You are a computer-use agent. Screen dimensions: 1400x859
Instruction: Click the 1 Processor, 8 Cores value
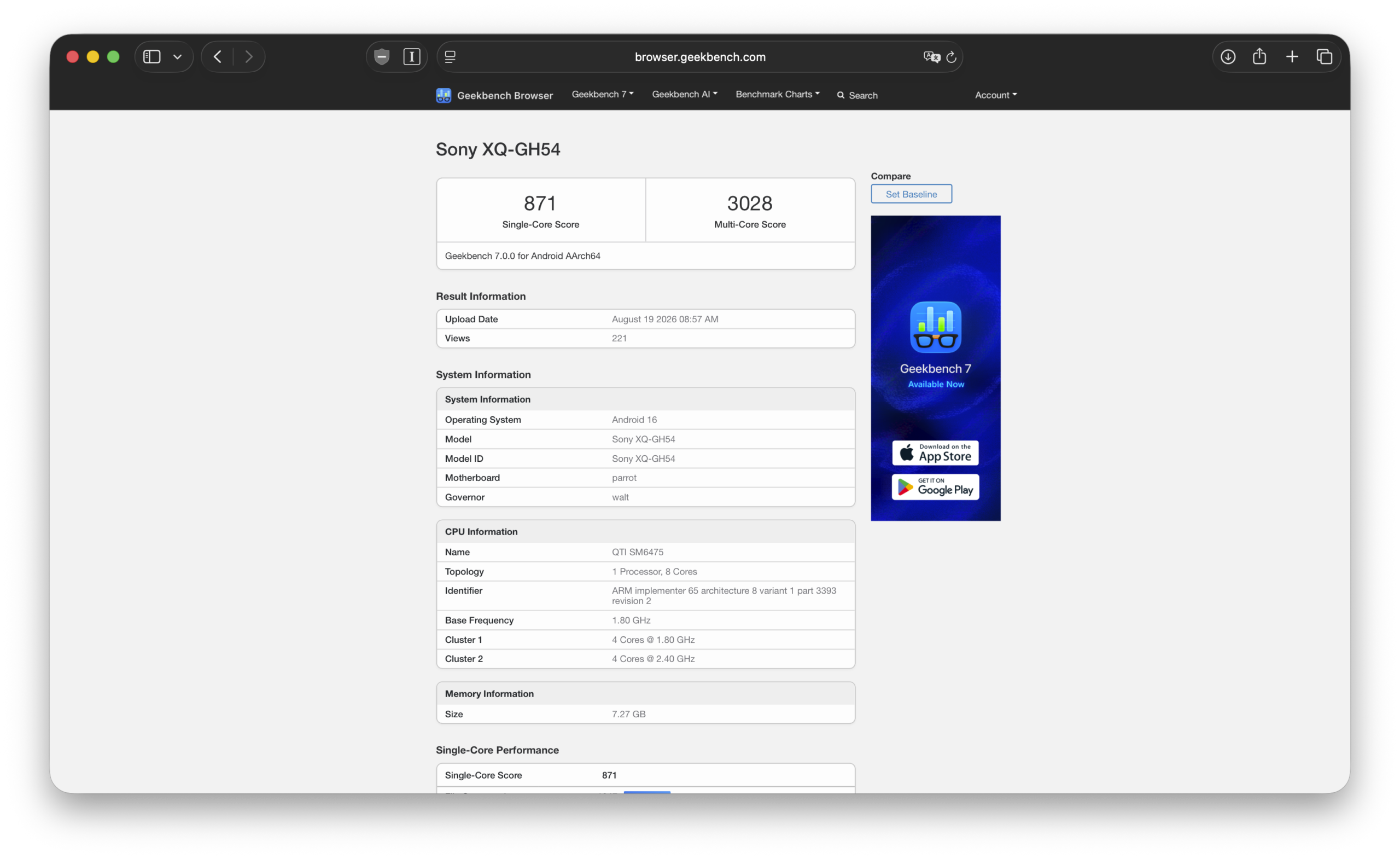[x=655, y=571]
